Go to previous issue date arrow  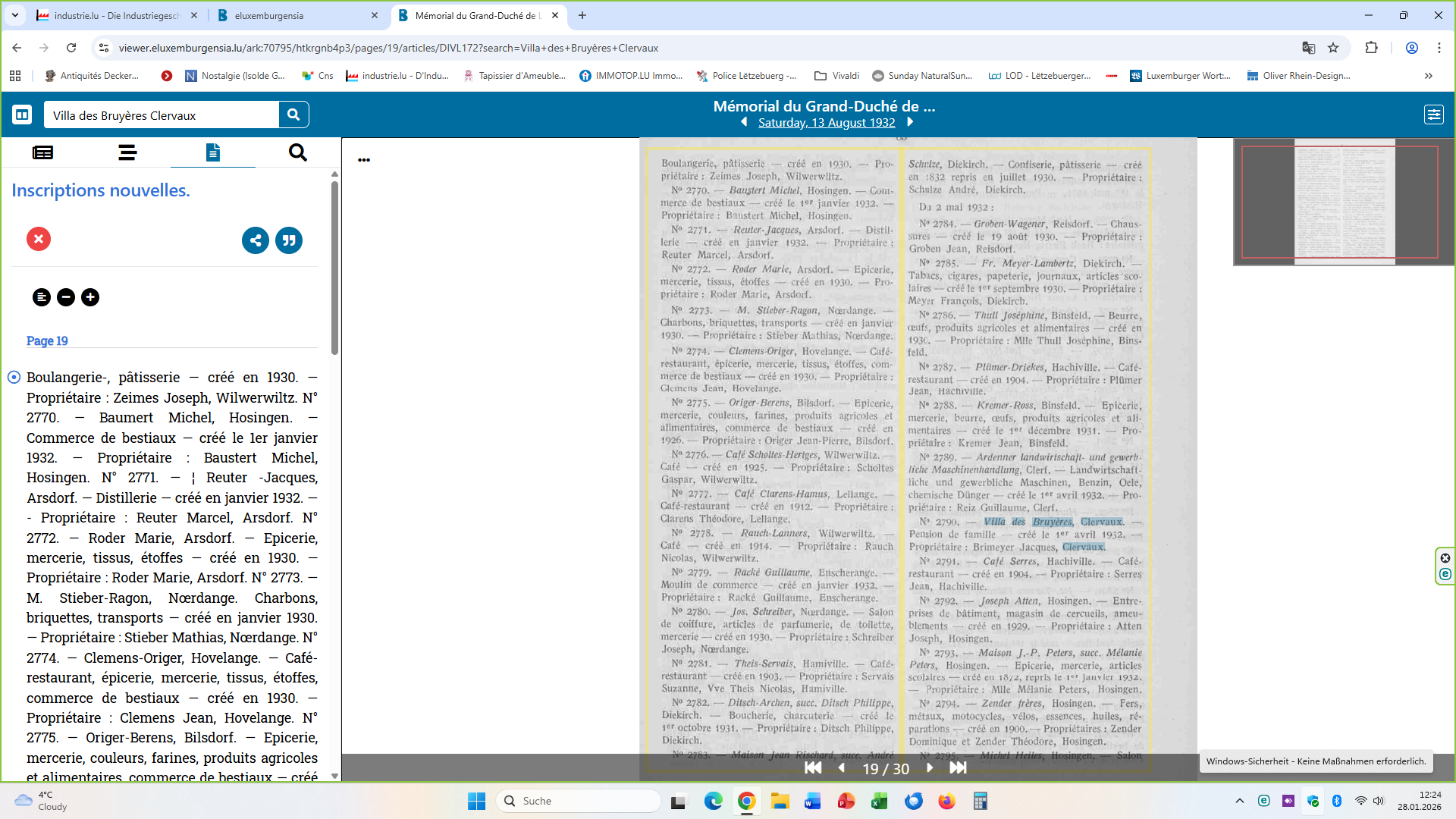tap(744, 122)
